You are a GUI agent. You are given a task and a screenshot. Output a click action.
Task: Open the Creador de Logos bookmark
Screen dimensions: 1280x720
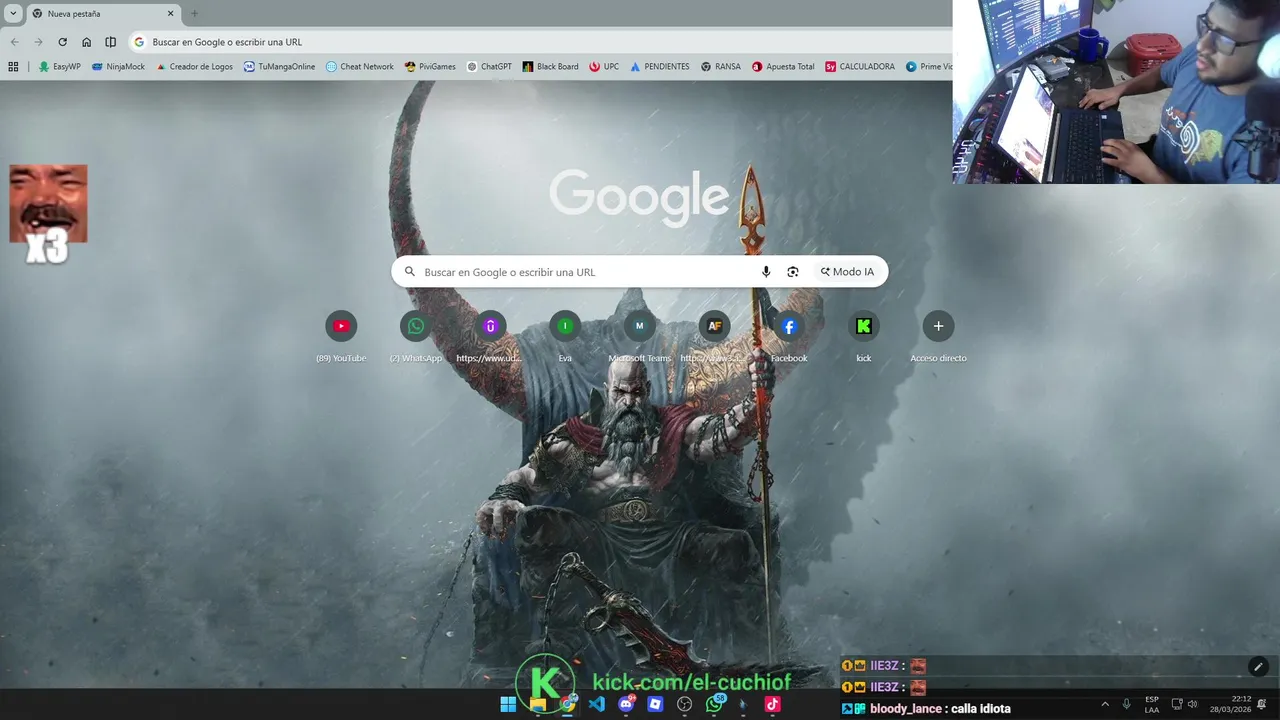[x=194, y=67]
